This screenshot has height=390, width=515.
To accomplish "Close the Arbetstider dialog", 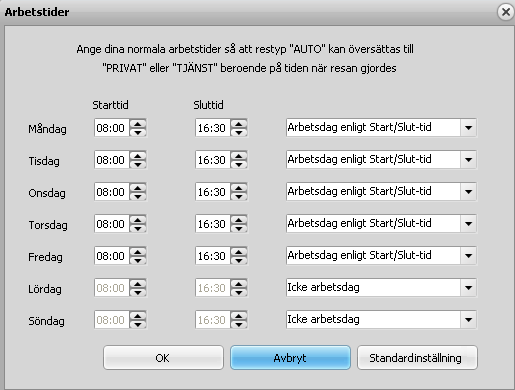I will click(506, 12).
